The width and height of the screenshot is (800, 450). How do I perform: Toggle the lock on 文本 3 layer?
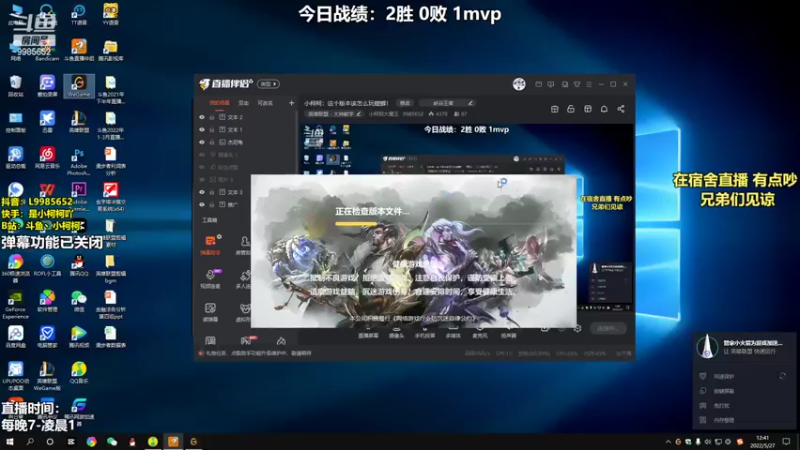pyautogui.click(x=212, y=192)
